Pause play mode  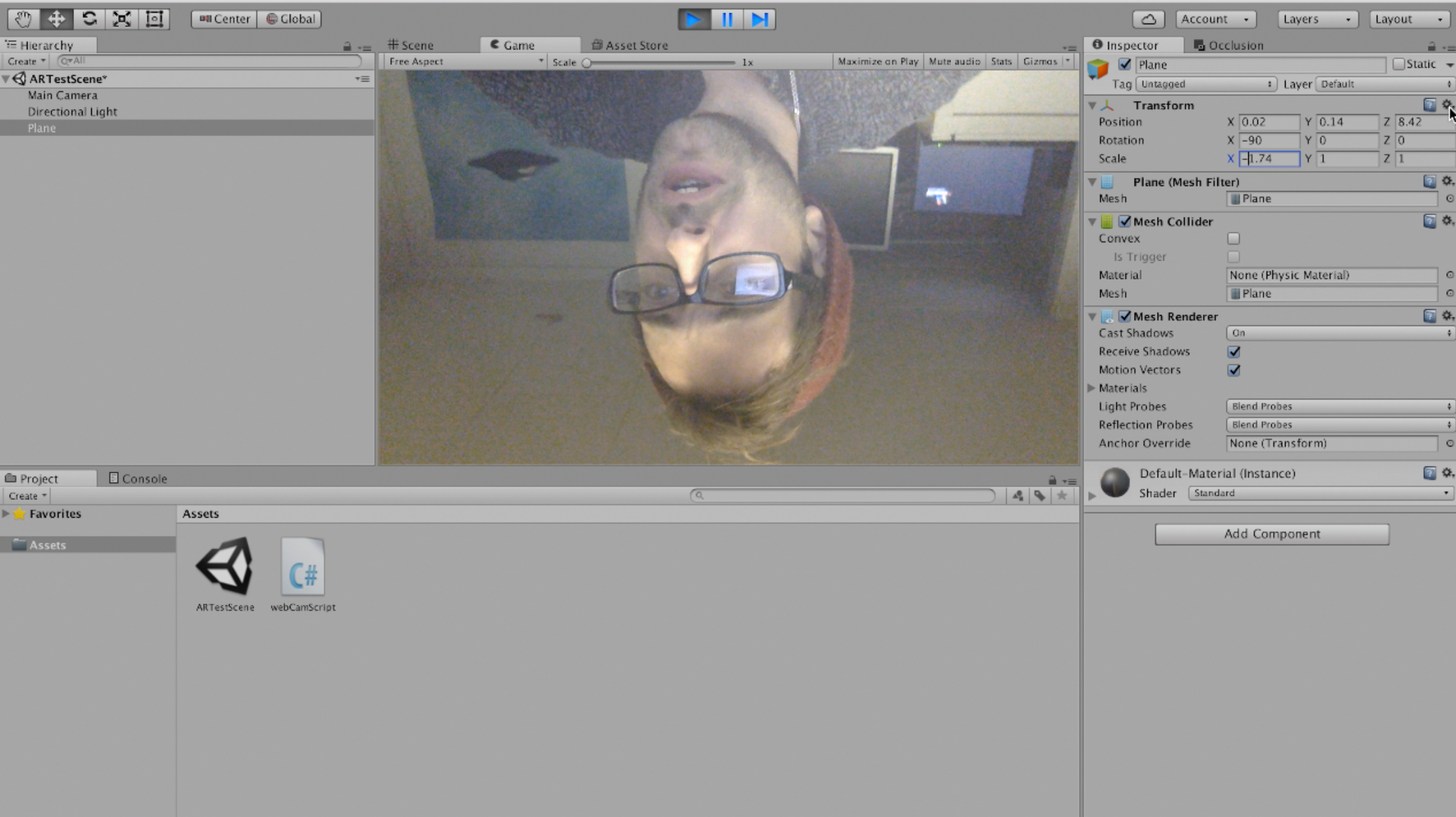[x=726, y=19]
